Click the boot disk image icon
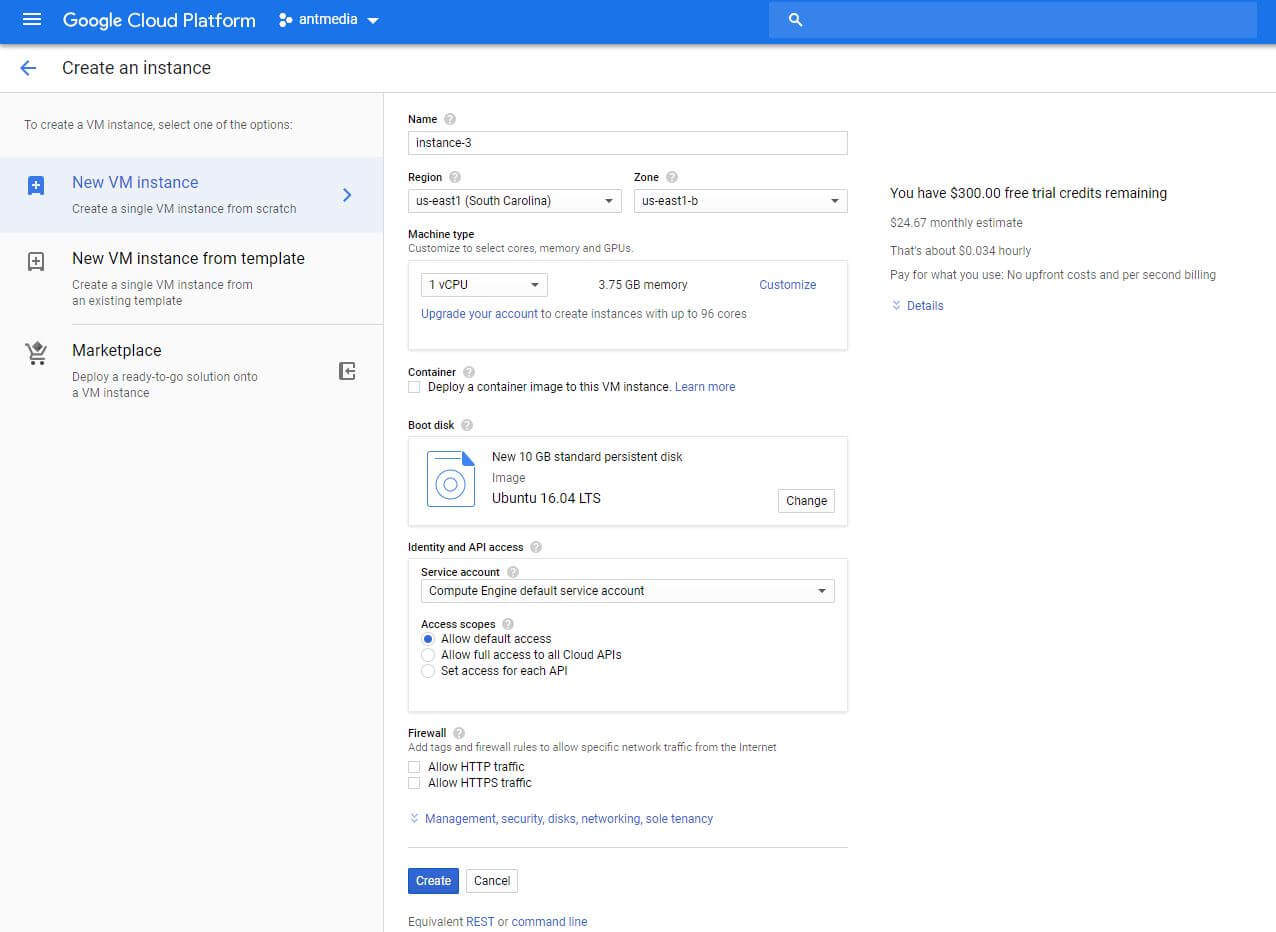 (451, 479)
